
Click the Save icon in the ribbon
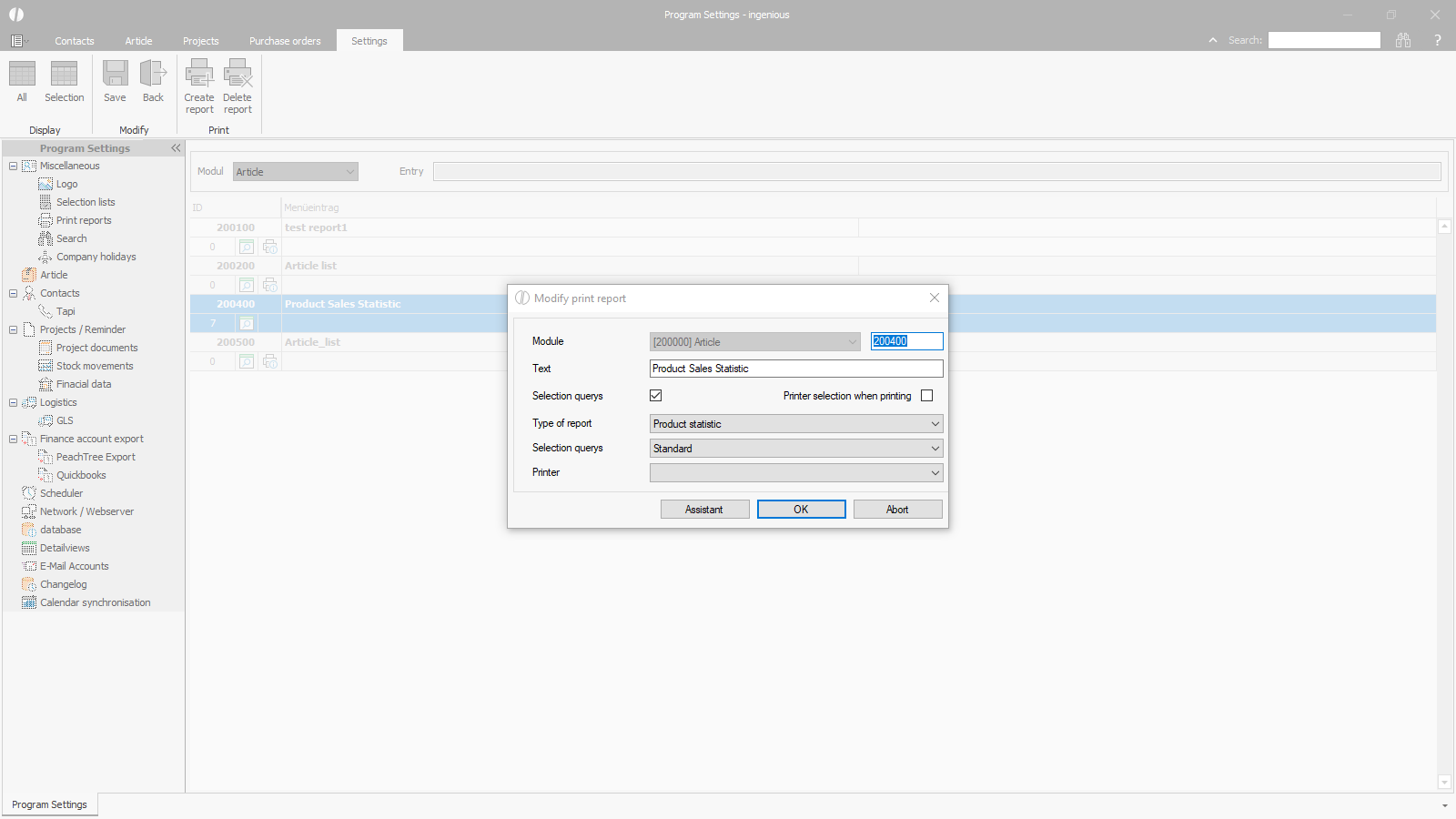115,75
